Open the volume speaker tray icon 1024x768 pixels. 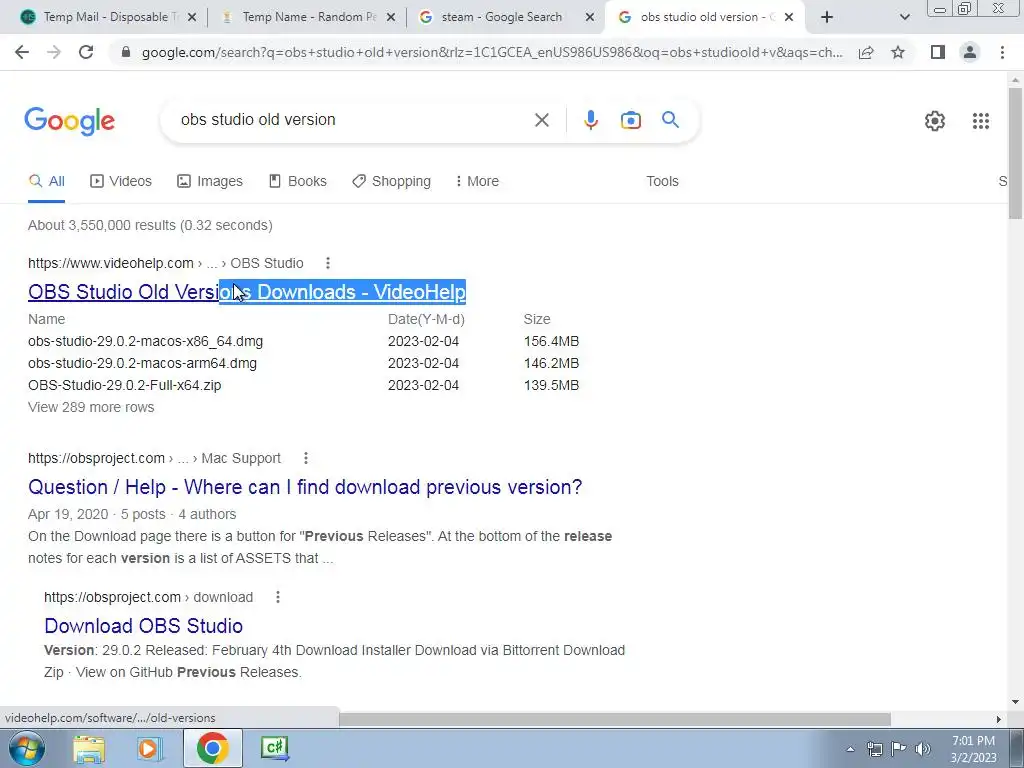pyautogui.click(x=922, y=749)
